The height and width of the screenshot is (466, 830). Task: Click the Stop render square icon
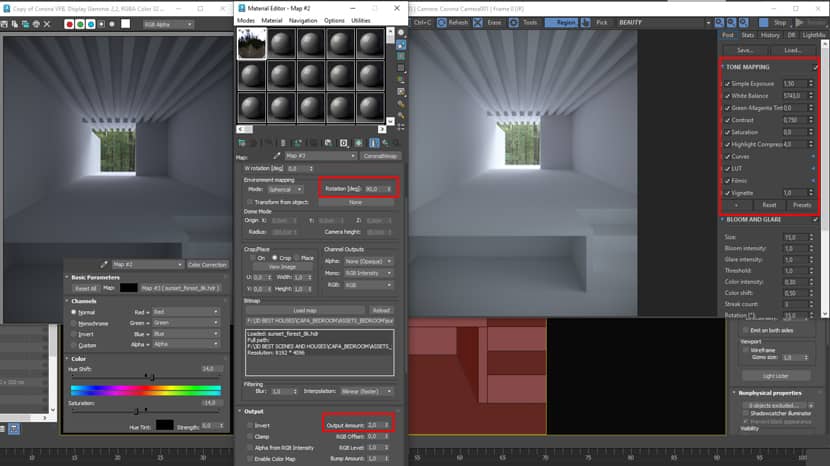tap(763, 23)
